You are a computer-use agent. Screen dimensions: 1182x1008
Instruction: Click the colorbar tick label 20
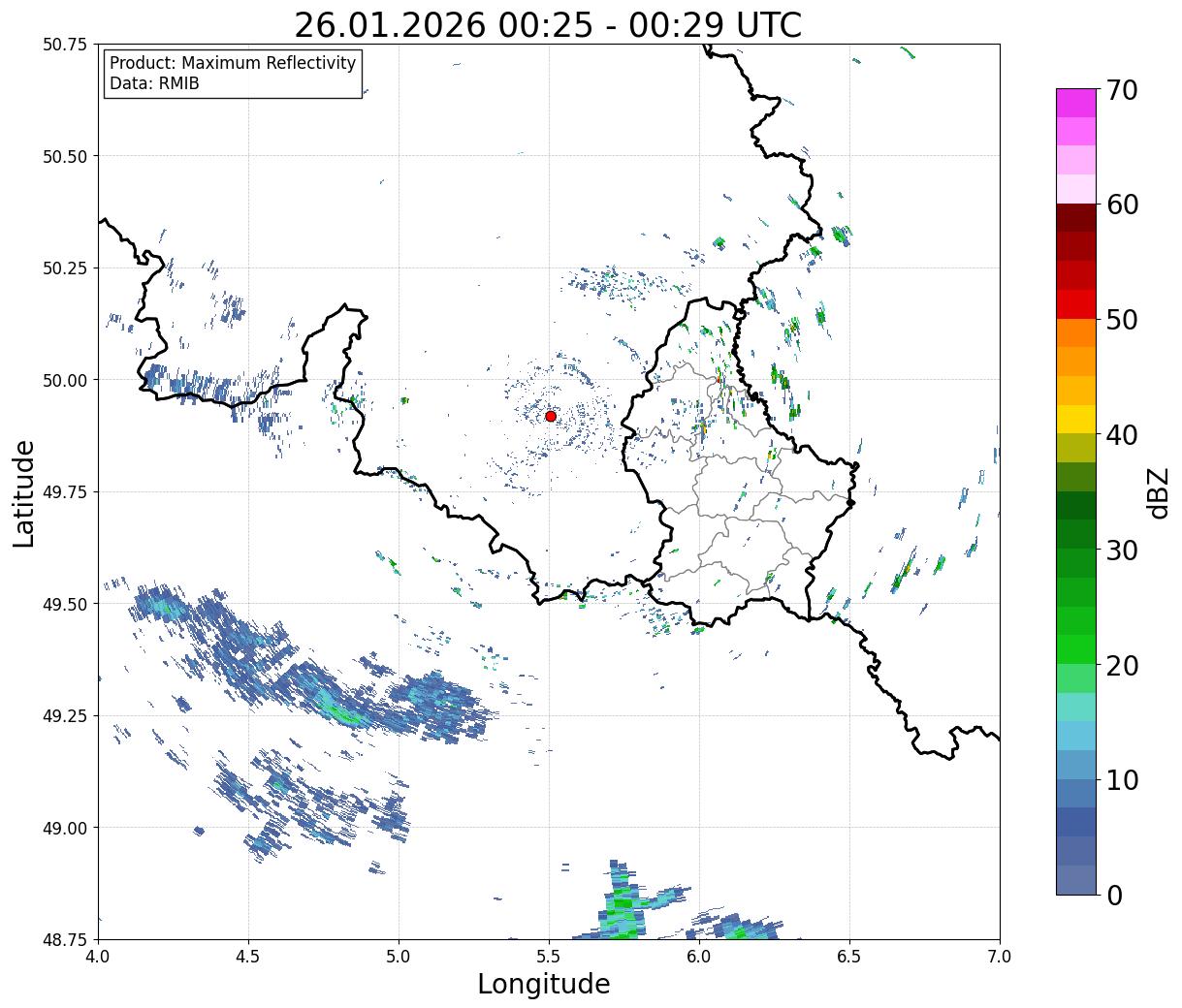[1122, 666]
